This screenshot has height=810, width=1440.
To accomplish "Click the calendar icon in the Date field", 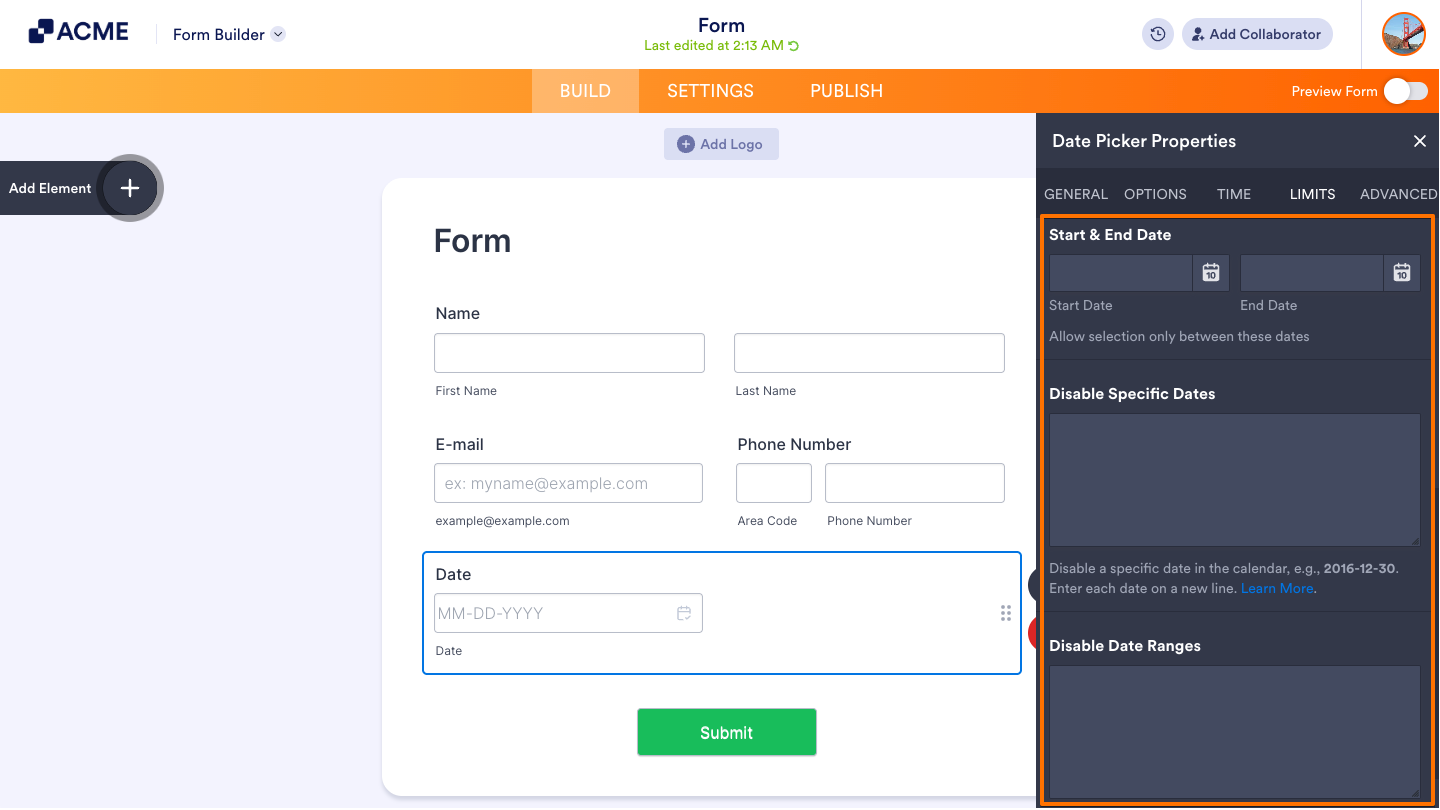I will click(684, 612).
